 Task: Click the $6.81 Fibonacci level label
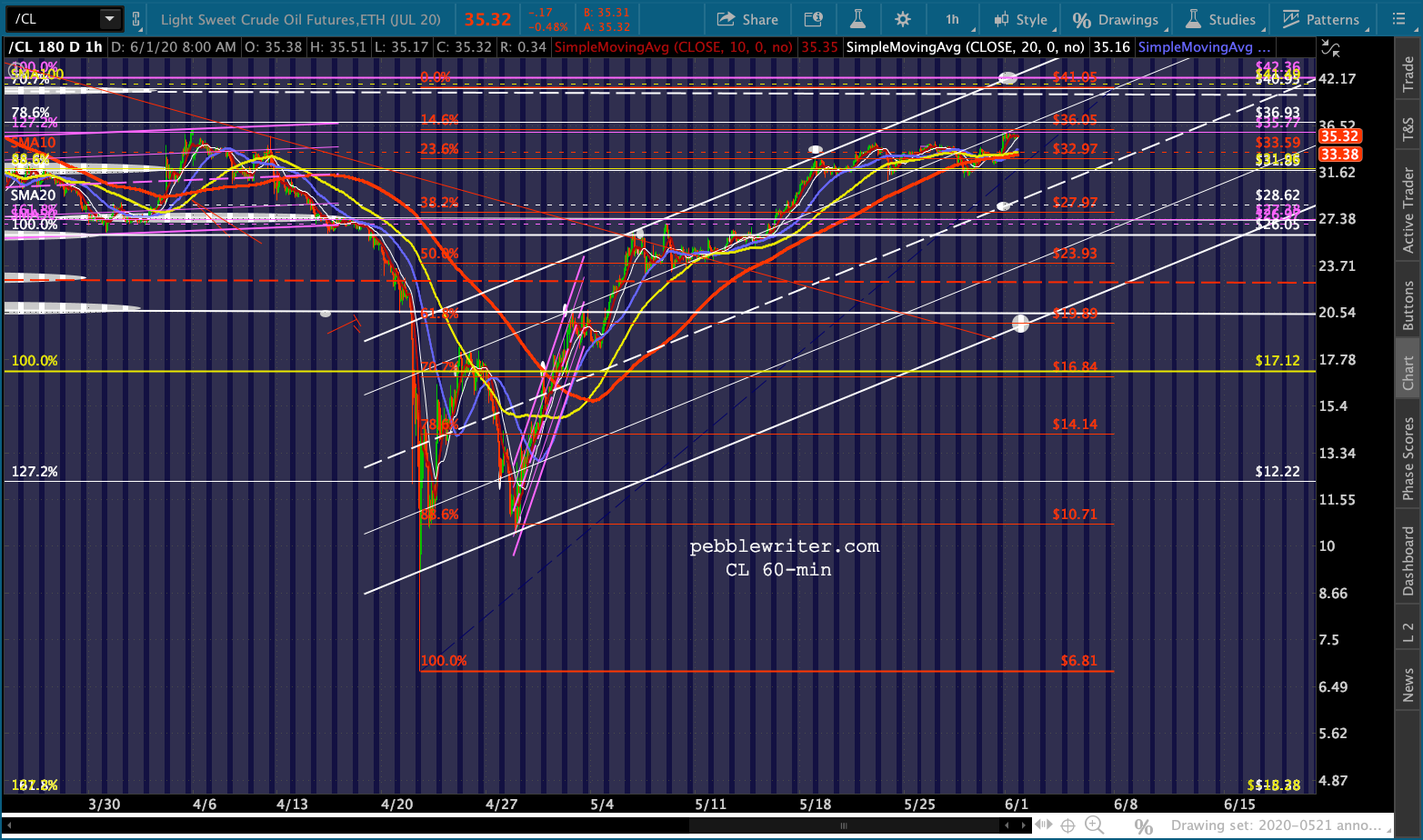pyautogui.click(x=1078, y=661)
